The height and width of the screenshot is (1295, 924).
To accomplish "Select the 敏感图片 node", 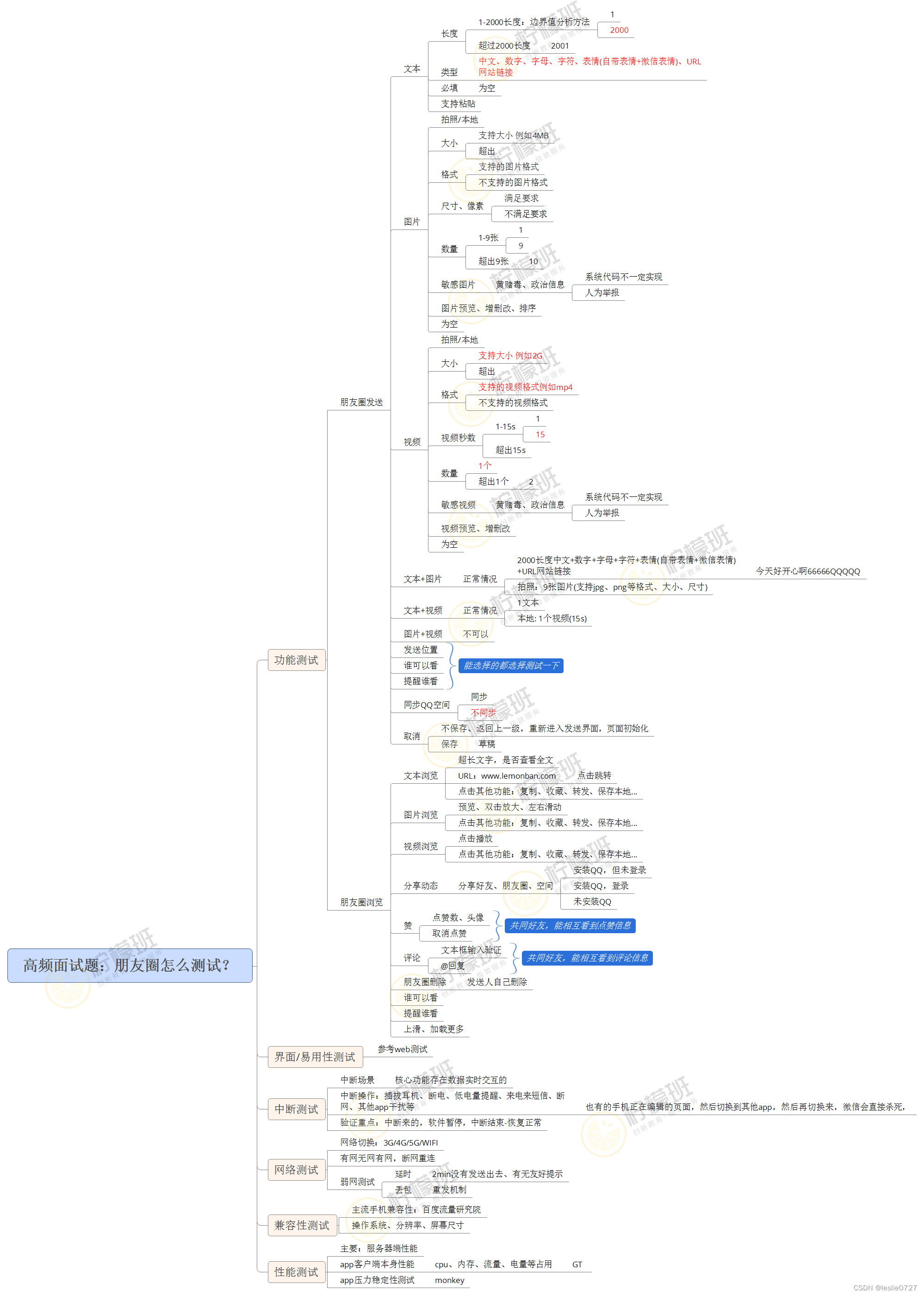I will [x=458, y=285].
